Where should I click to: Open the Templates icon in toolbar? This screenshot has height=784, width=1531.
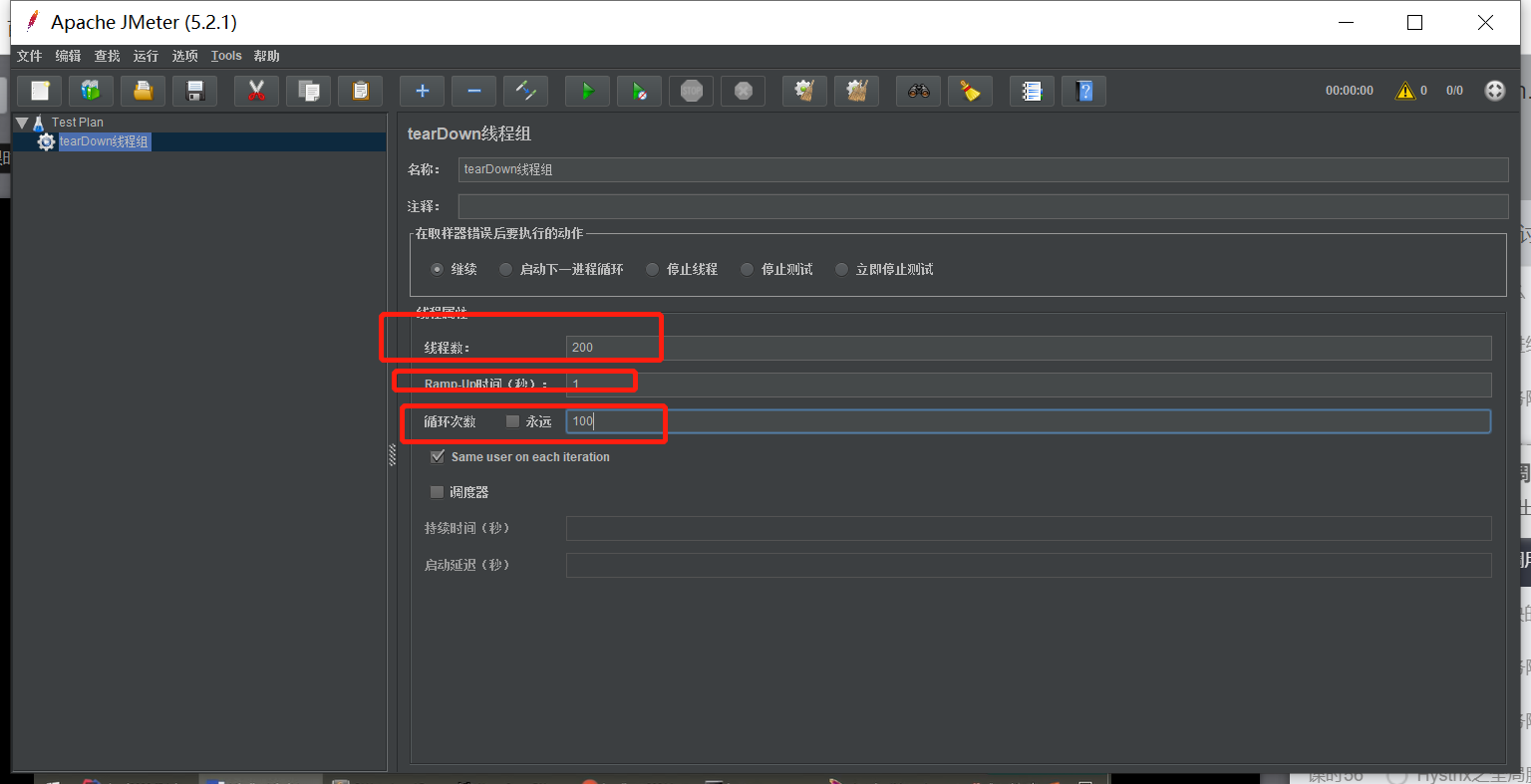click(x=92, y=91)
